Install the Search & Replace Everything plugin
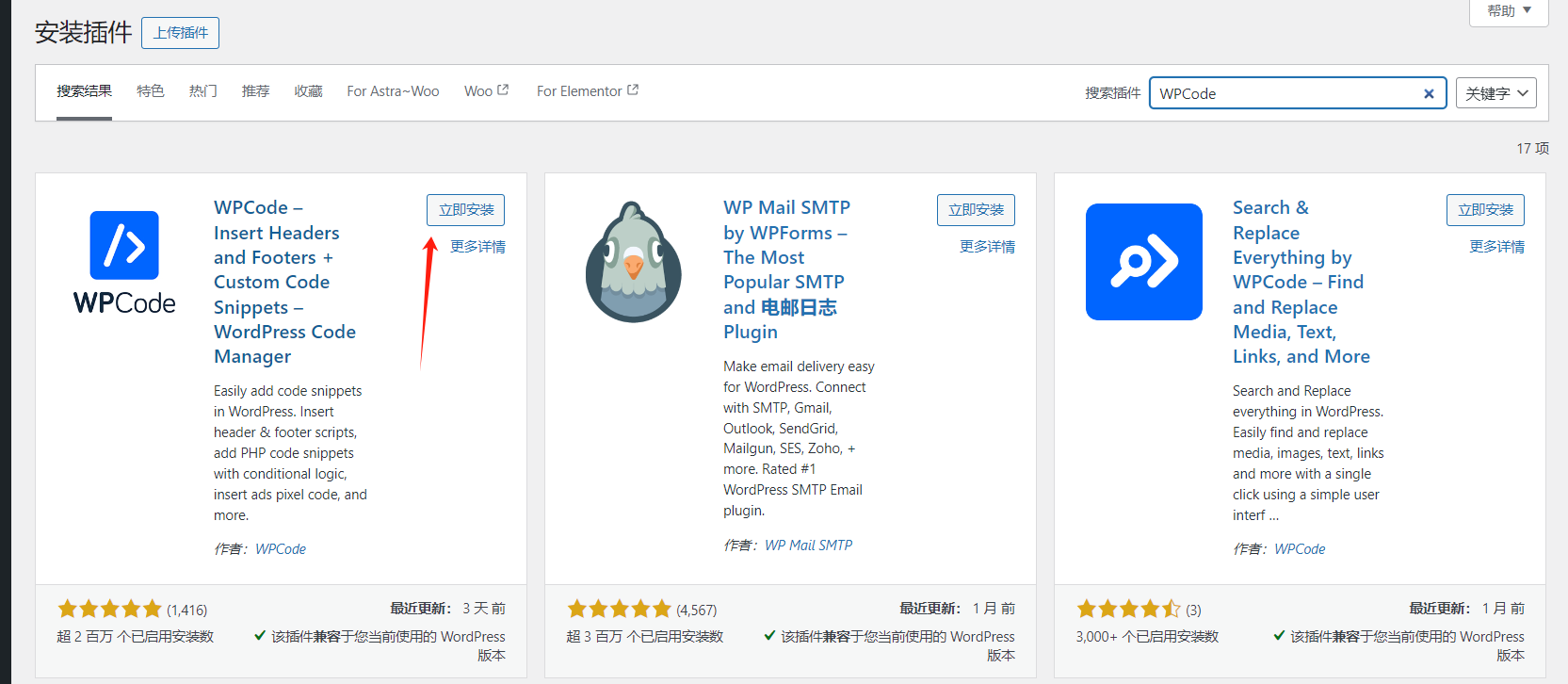Viewport: 1568px width, 684px height. pyautogui.click(x=1485, y=210)
